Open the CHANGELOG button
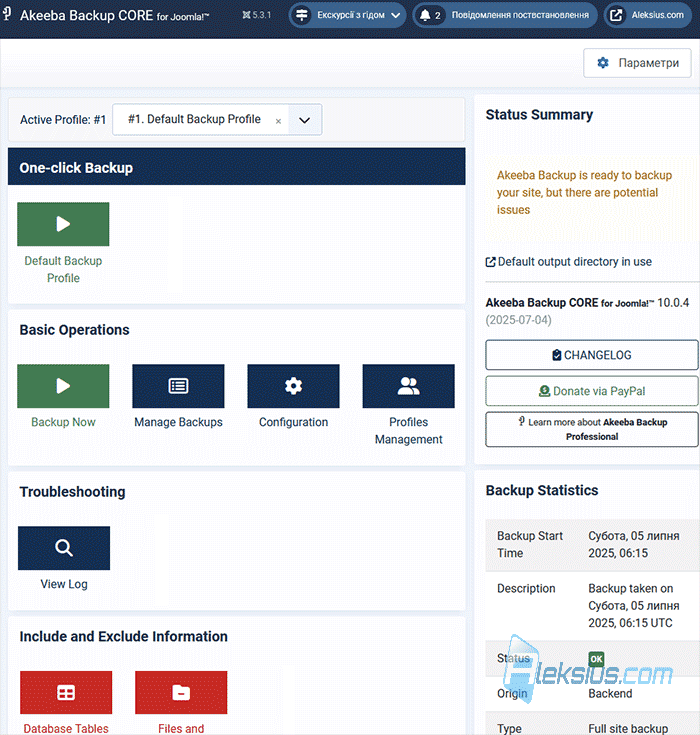Image resolution: width=700 pixels, height=735 pixels. [592, 355]
